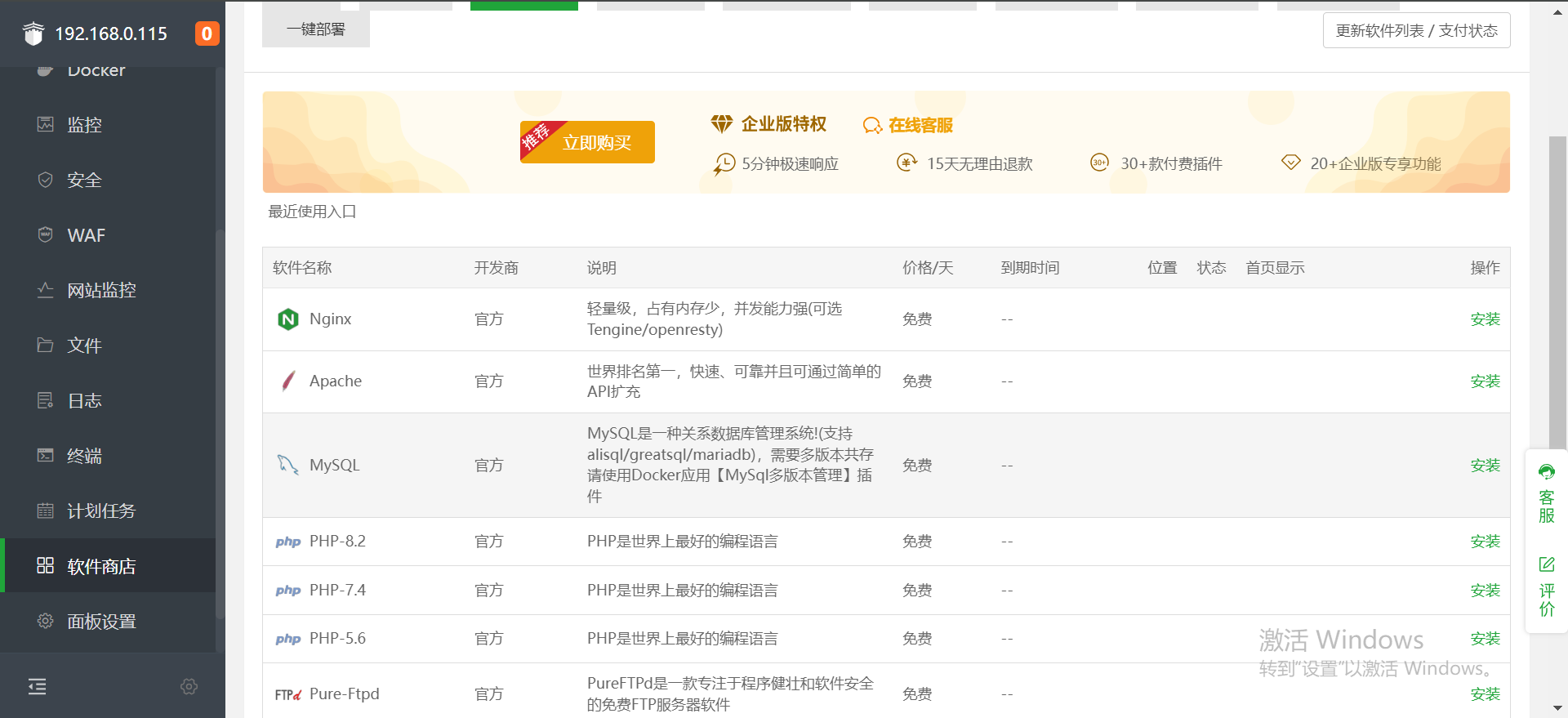Install PHP-5.6 via its 安装 link
The image size is (1568, 718).
tap(1485, 639)
